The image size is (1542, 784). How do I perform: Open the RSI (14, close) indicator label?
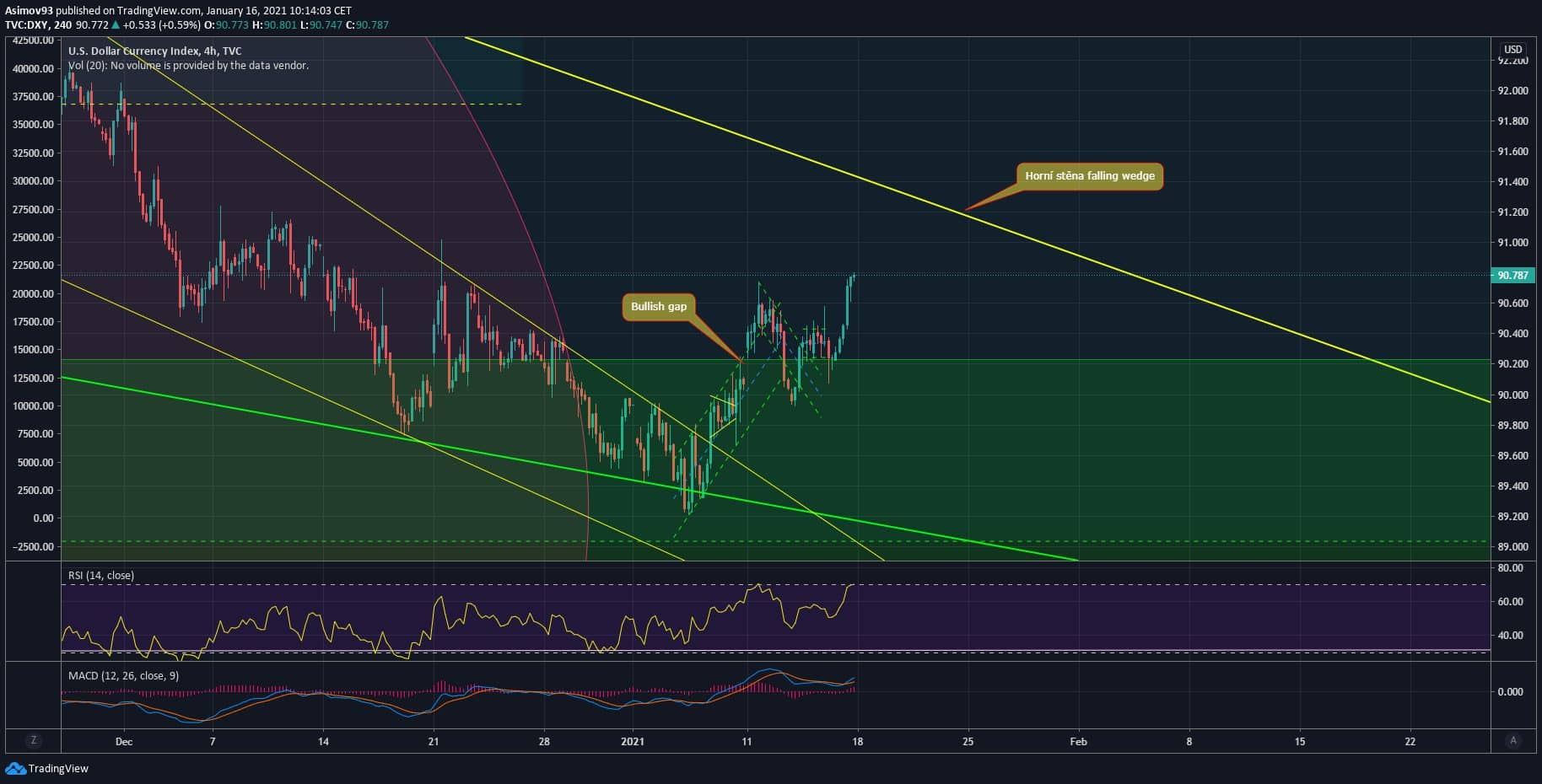pyautogui.click(x=101, y=576)
